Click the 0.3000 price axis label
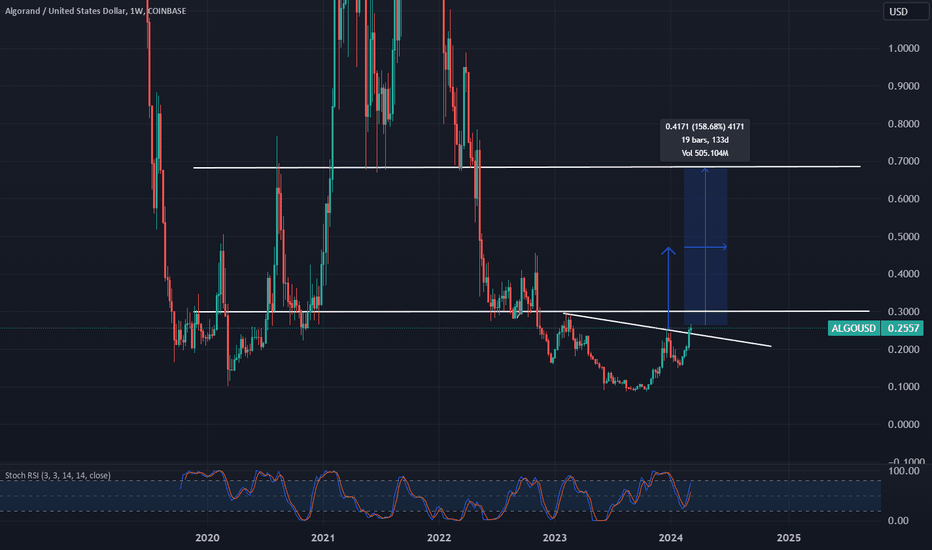Screen dimensions: 932x550 [x=903, y=312]
